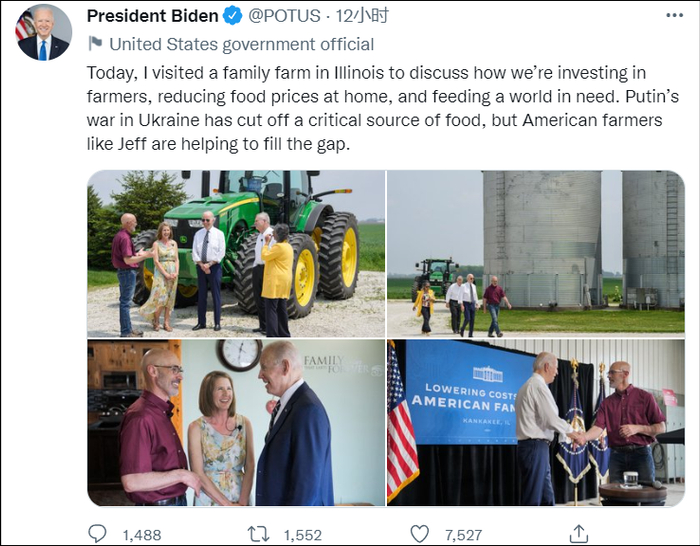Retweet this post via the retweet icon
The height and width of the screenshot is (546, 700).
click(x=258, y=534)
